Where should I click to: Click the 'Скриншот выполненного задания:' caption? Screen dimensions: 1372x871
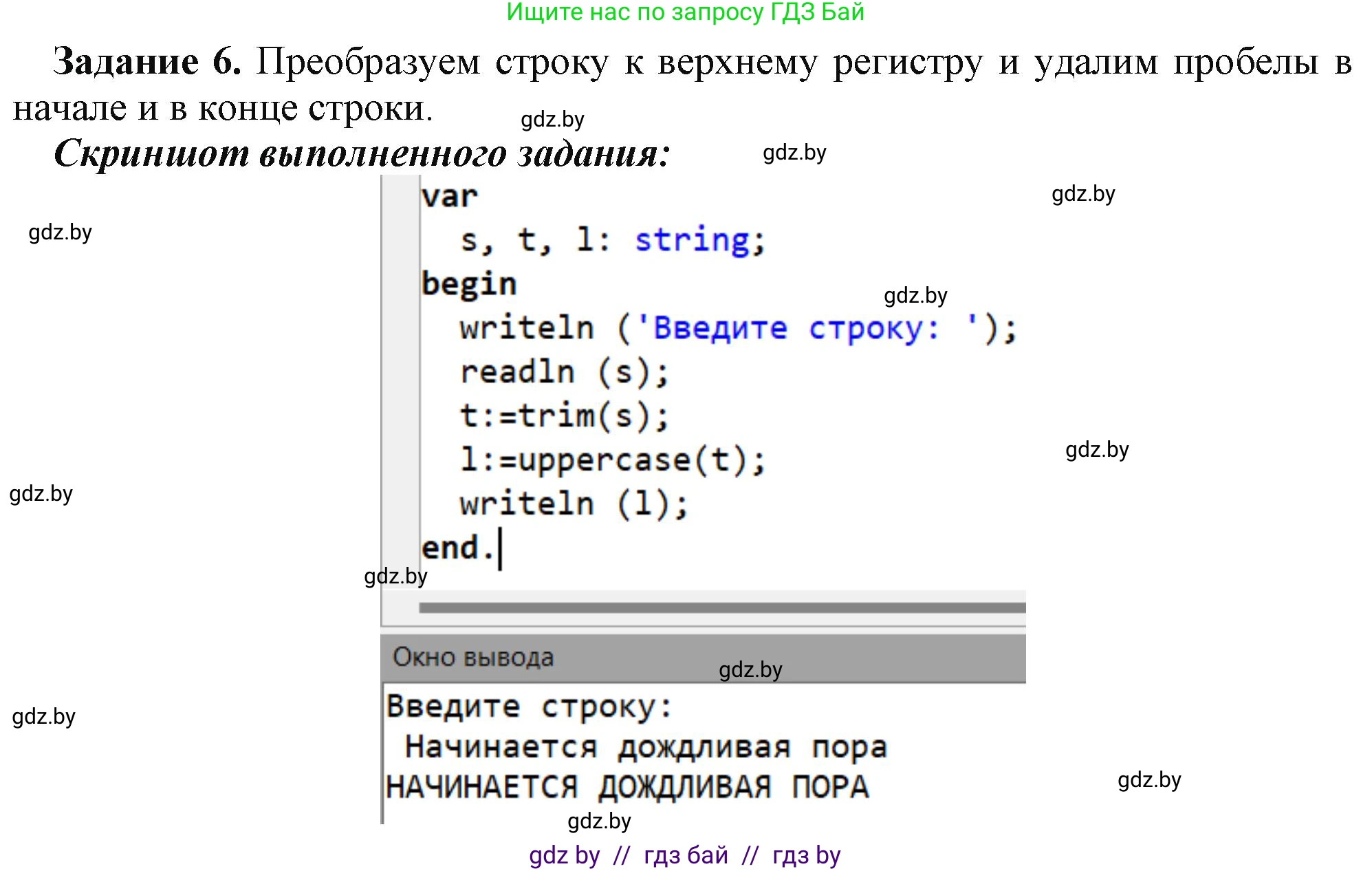click(362, 153)
